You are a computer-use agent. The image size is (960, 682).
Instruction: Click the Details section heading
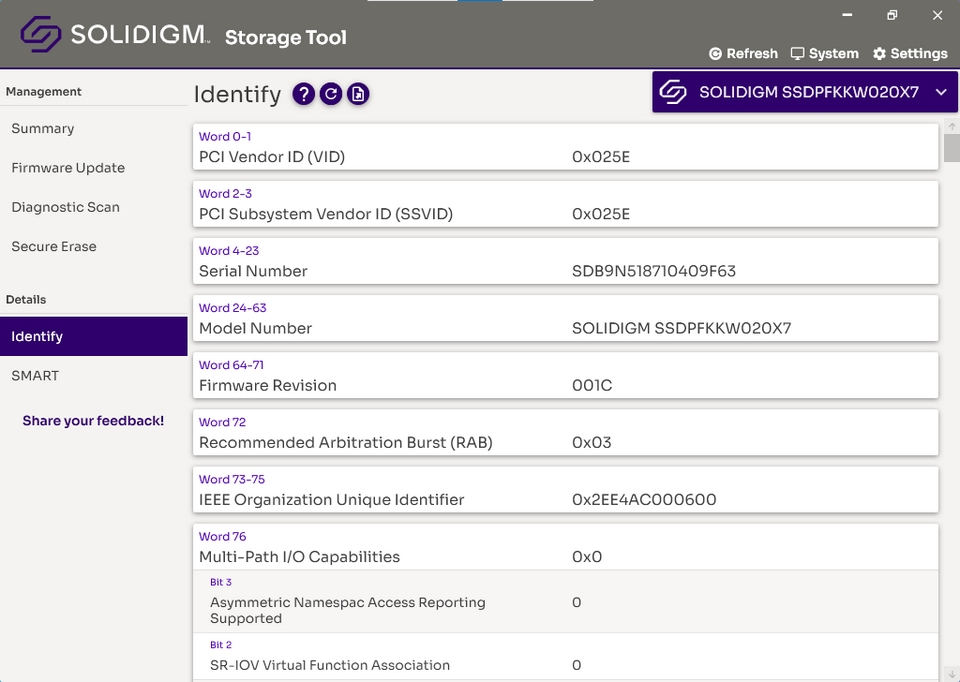(26, 299)
